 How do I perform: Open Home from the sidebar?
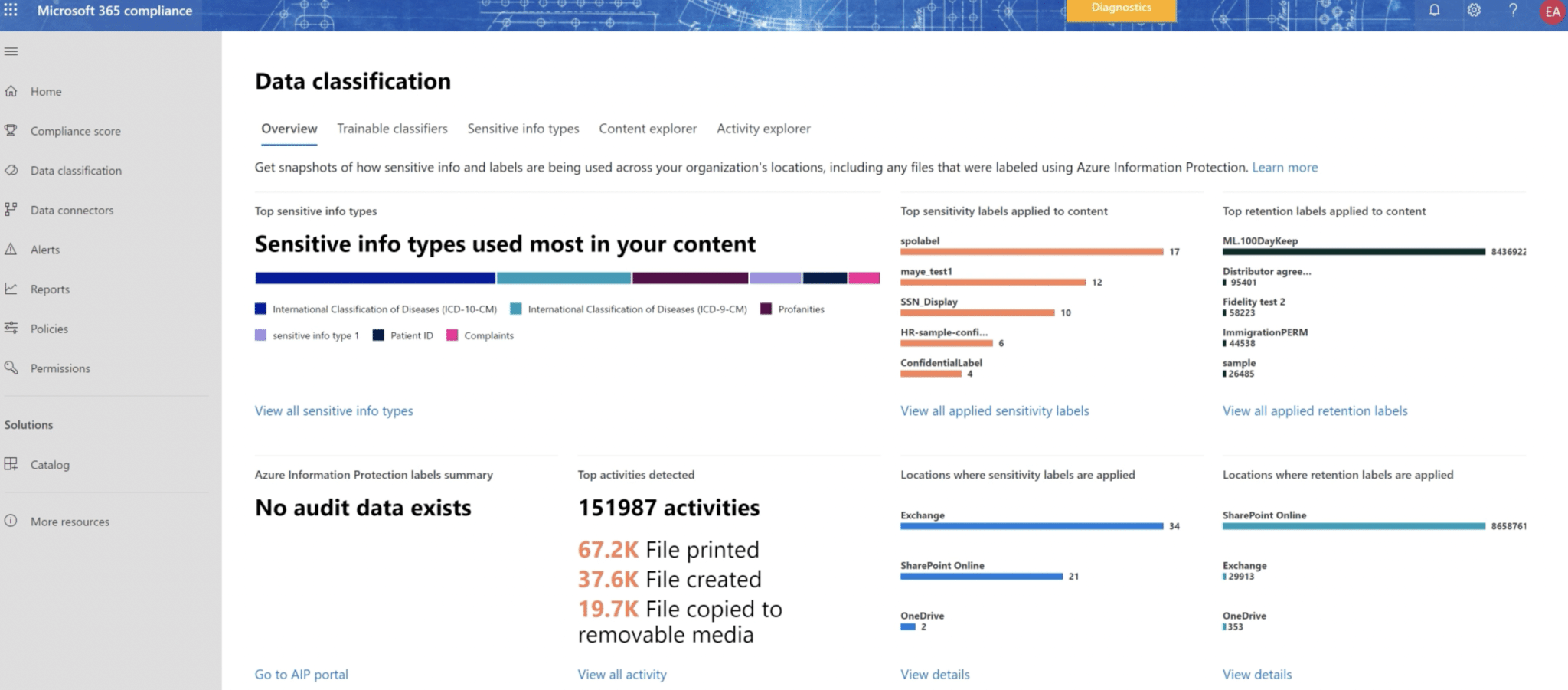pos(46,91)
